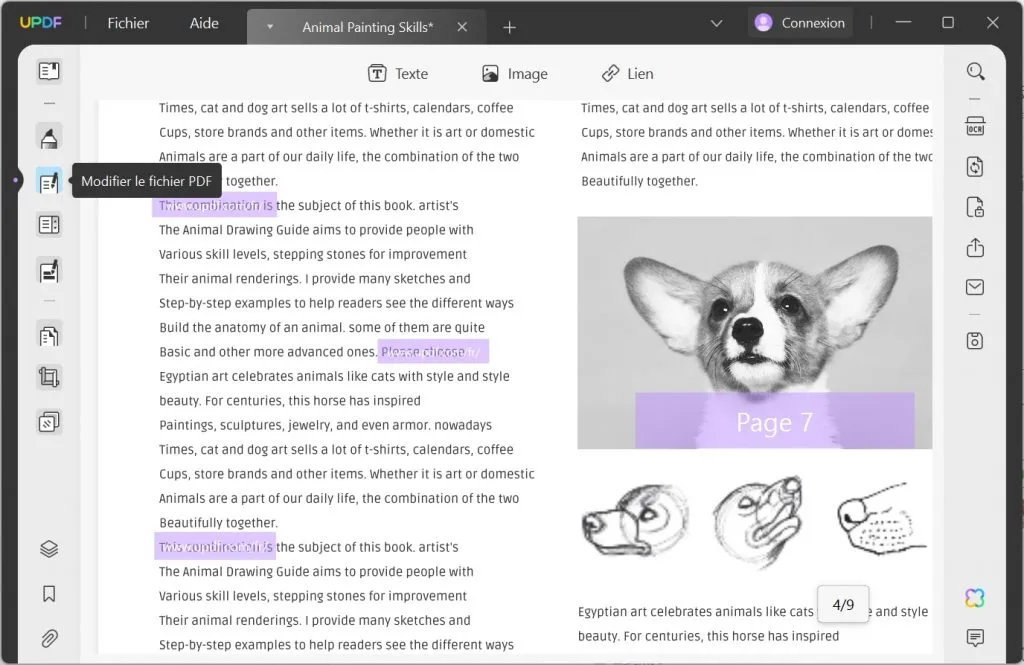Open the attachments paperclip panel

point(49,638)
